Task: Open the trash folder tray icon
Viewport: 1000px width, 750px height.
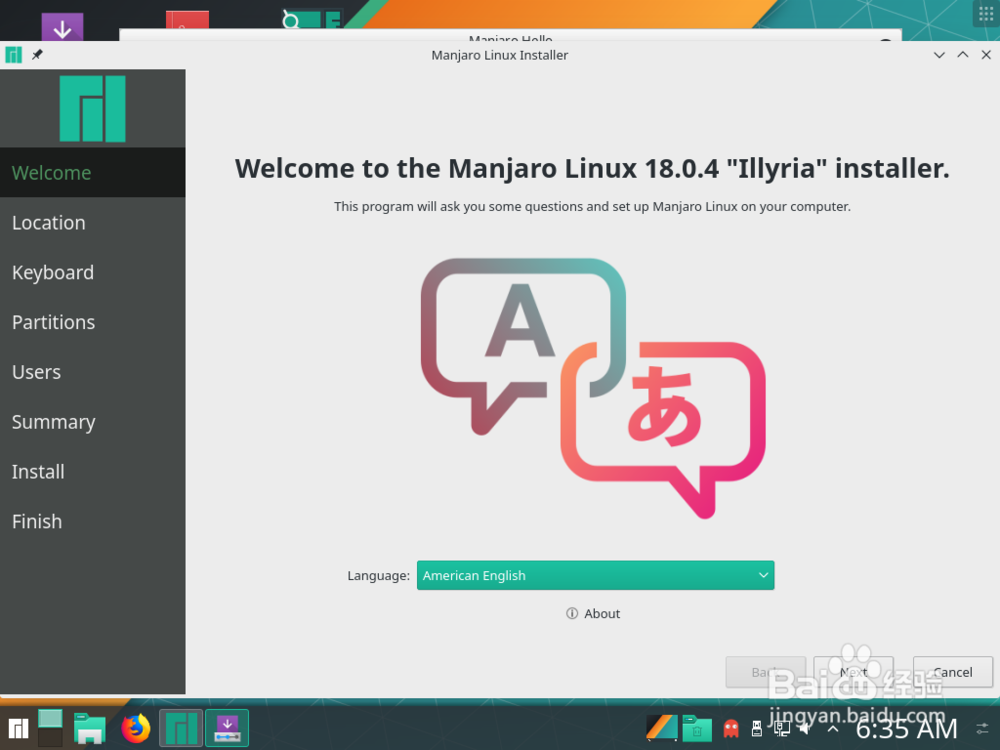Action: 697,728
